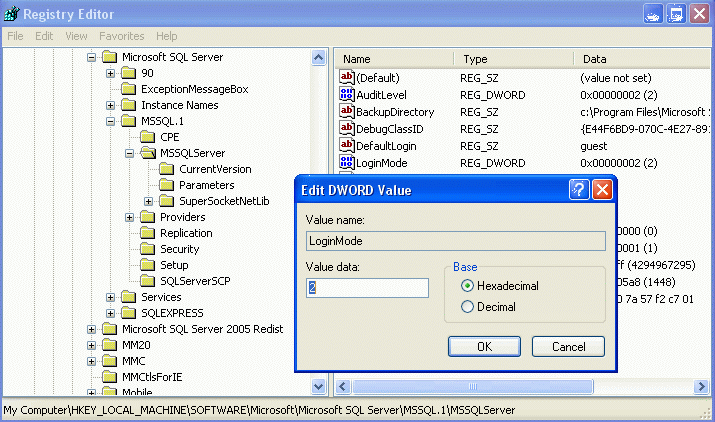The height and width of the screenshot is (422, 715).
Task: Select the Hexadecimal base option
Action: (x=467, y=286)
